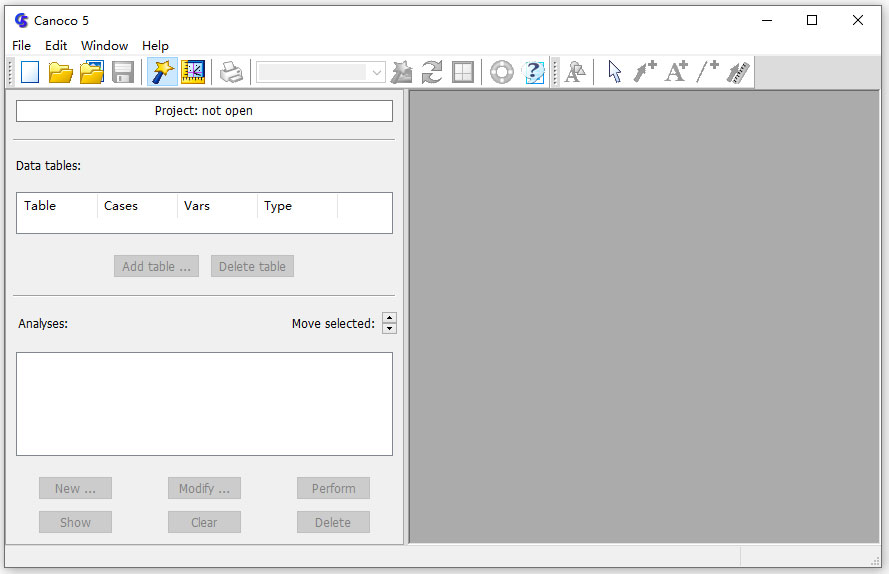Click the grayed floppy disk save icon
The height and width of the screenshot is (574, 889).
[122, 72]
